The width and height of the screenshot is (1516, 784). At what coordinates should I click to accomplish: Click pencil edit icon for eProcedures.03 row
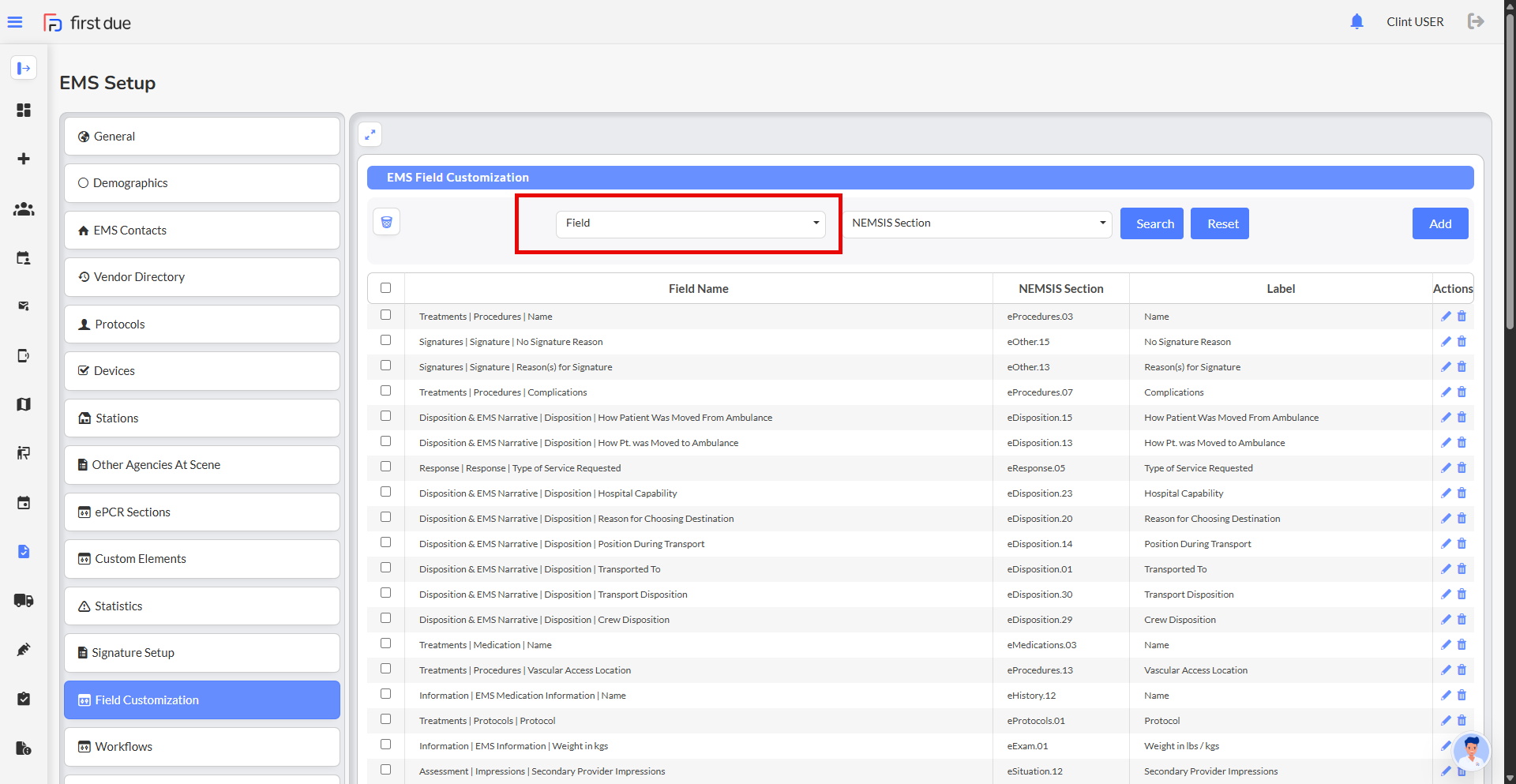1446,317
